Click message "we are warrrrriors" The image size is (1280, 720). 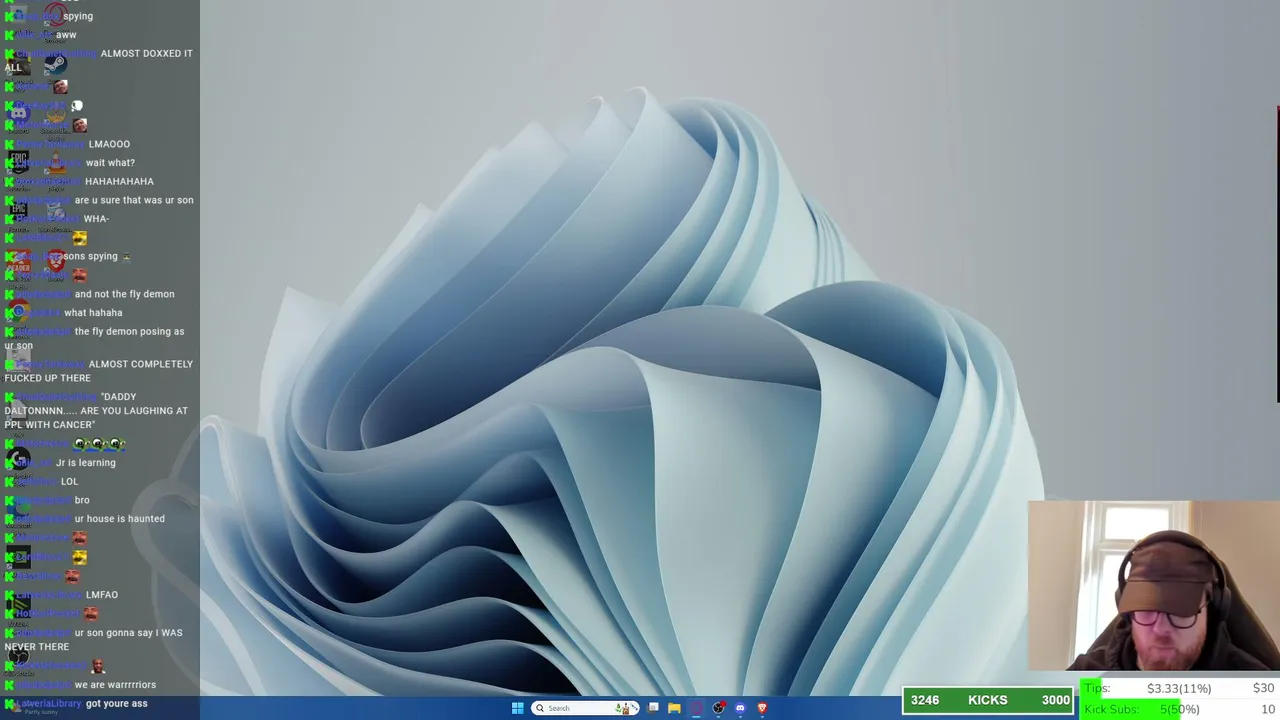pos(115,685)
